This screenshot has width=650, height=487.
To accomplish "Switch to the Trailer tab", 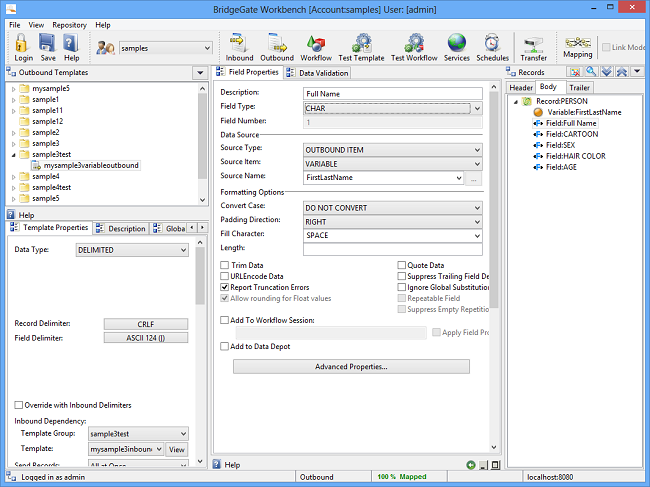I will coord(579,88).
